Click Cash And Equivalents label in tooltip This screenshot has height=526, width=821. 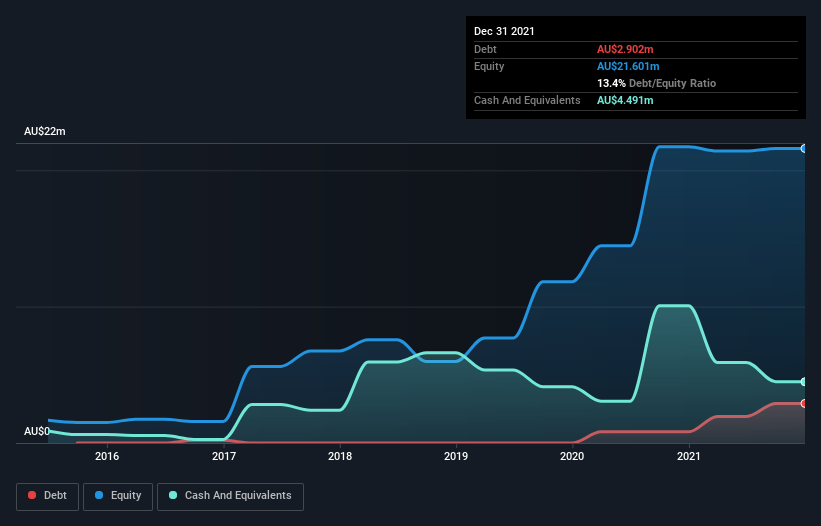click(527, 100)
